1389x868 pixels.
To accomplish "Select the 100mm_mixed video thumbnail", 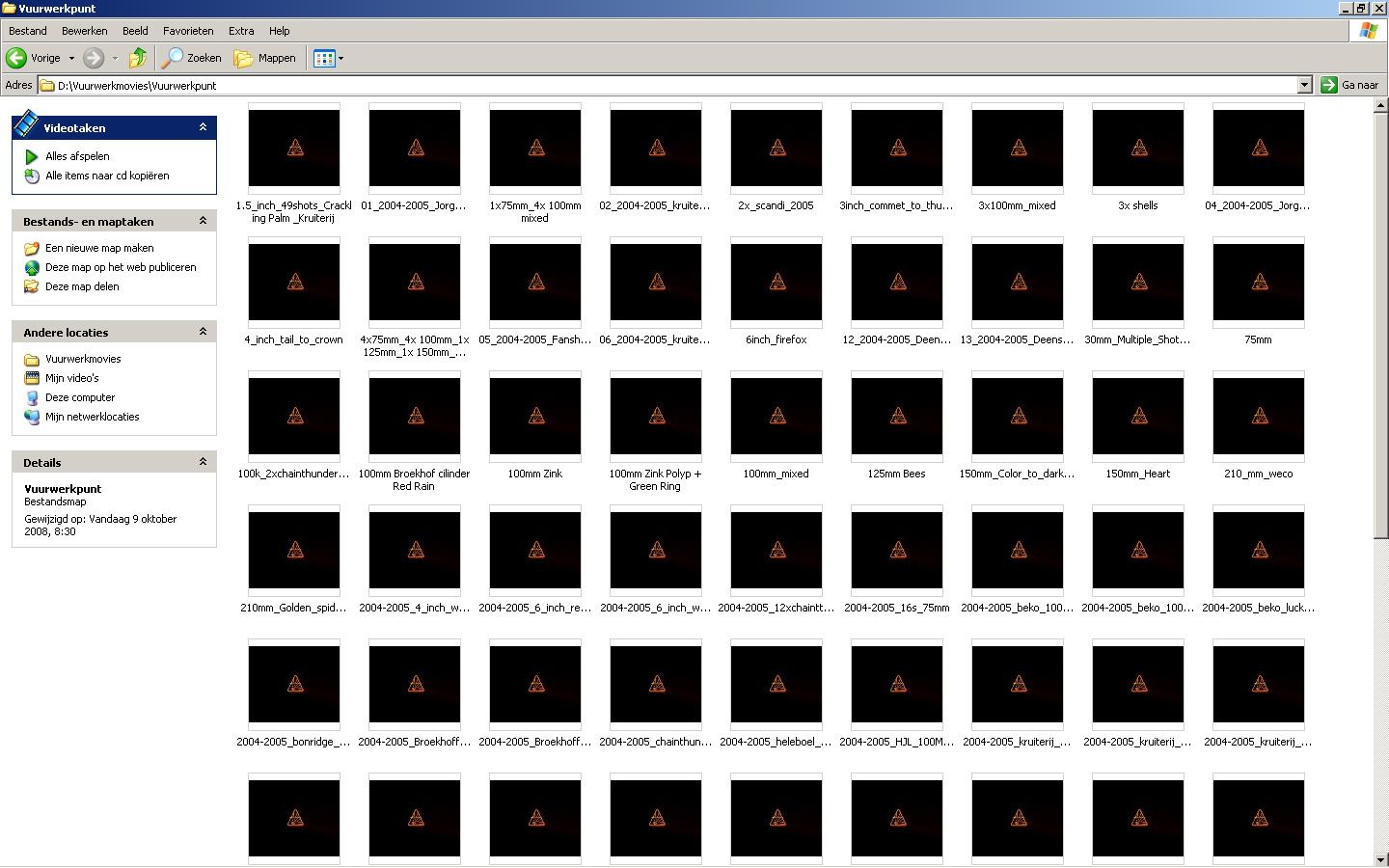I will (776, 417).
